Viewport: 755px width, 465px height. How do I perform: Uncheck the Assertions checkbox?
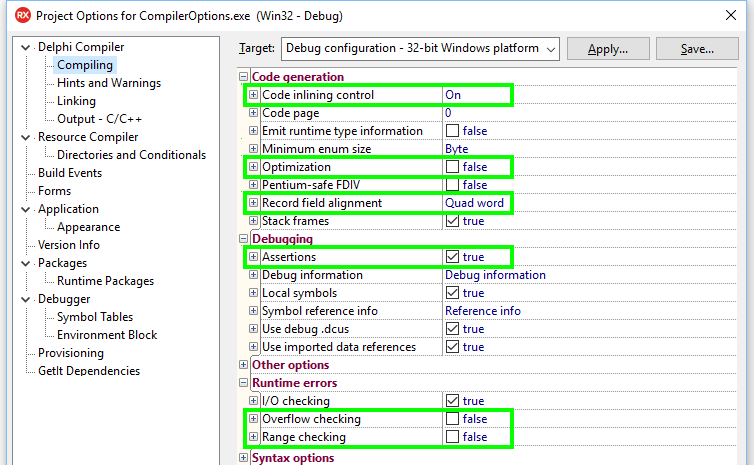pos(452,257)
